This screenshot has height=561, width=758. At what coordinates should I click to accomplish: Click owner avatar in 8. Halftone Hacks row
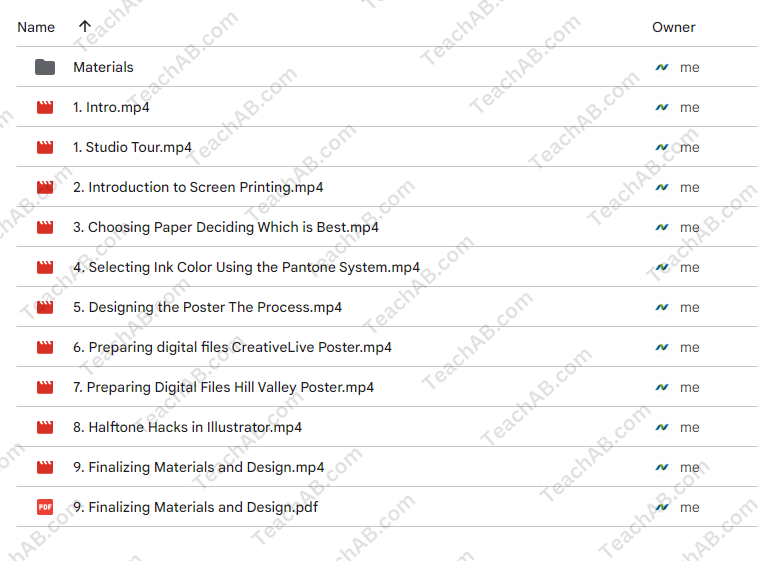pos(662,428)
